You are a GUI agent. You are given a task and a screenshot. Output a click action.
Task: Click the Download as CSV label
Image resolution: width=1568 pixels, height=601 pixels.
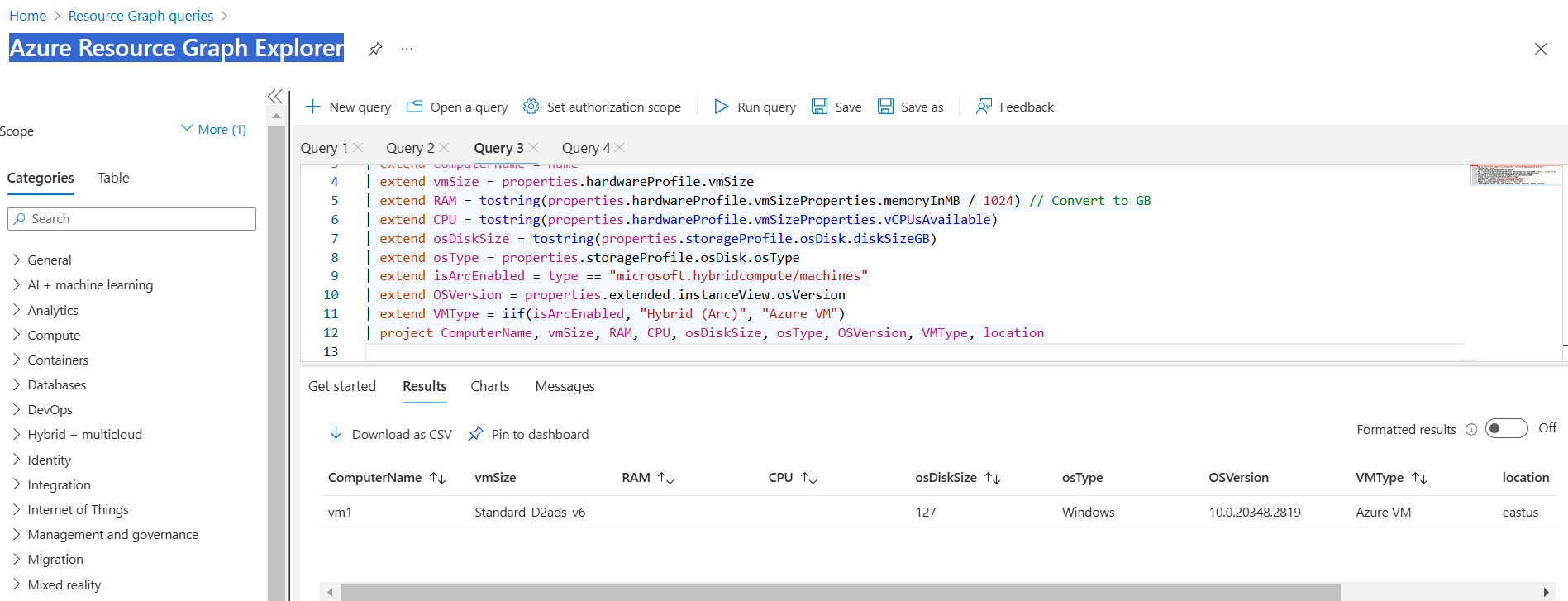[x=402, y=435]
